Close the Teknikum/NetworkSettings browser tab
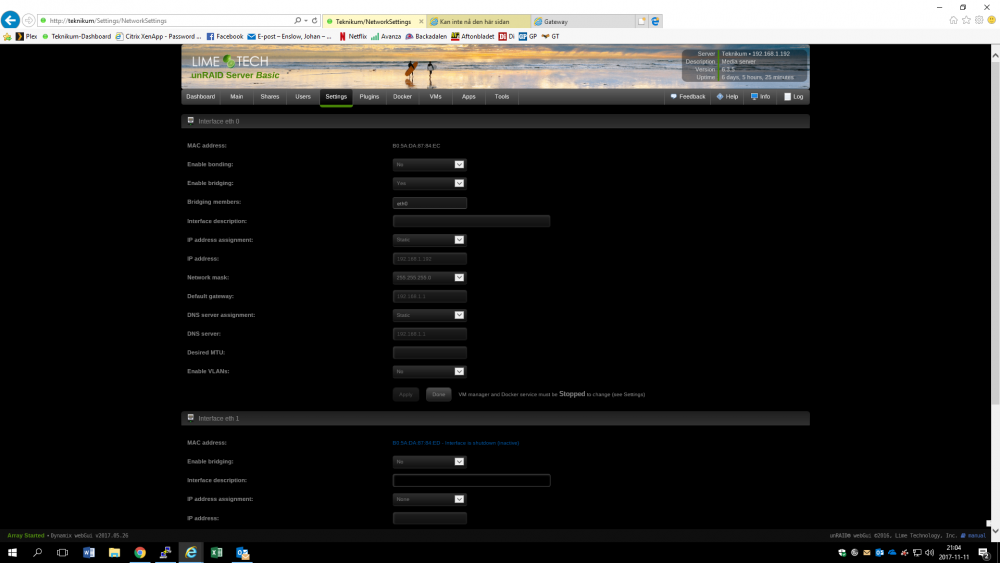 pyautogui.click(x=421, y=21)
